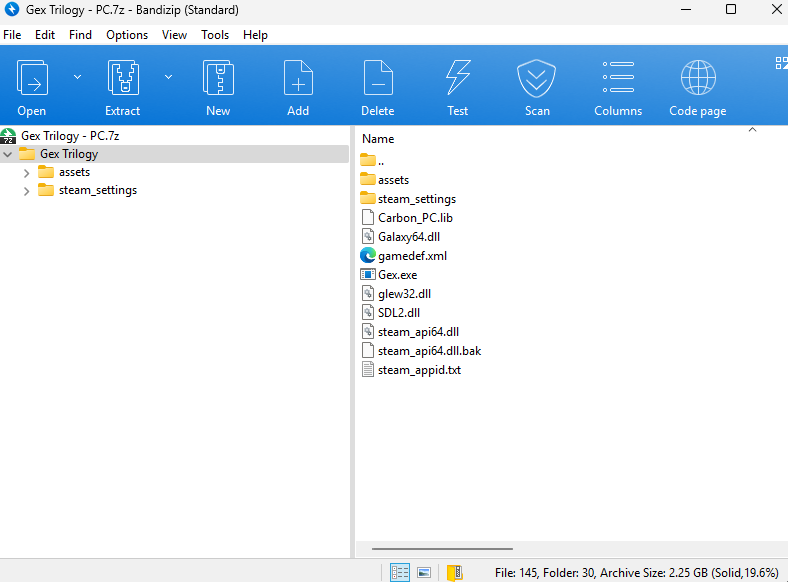
Task: Open the dropdown arrow beside Open
Action: (x=77, y=77)
